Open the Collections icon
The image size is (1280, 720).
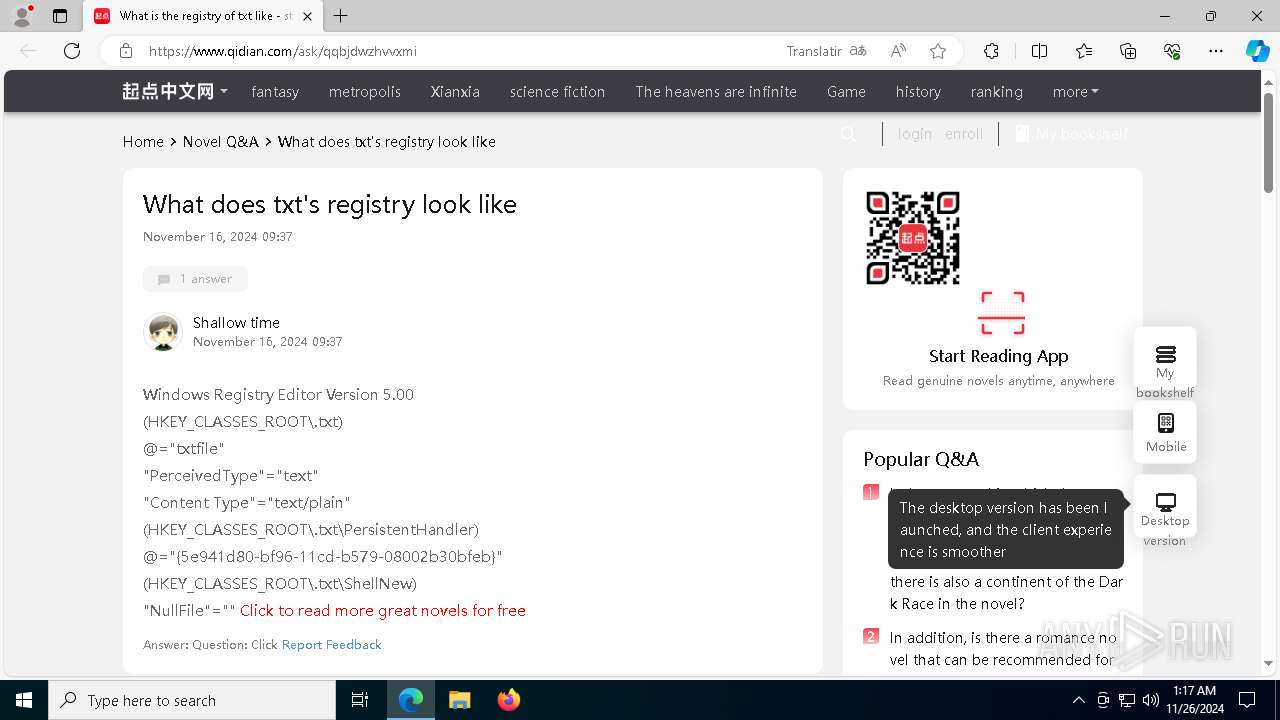(x=1128, y=51)
